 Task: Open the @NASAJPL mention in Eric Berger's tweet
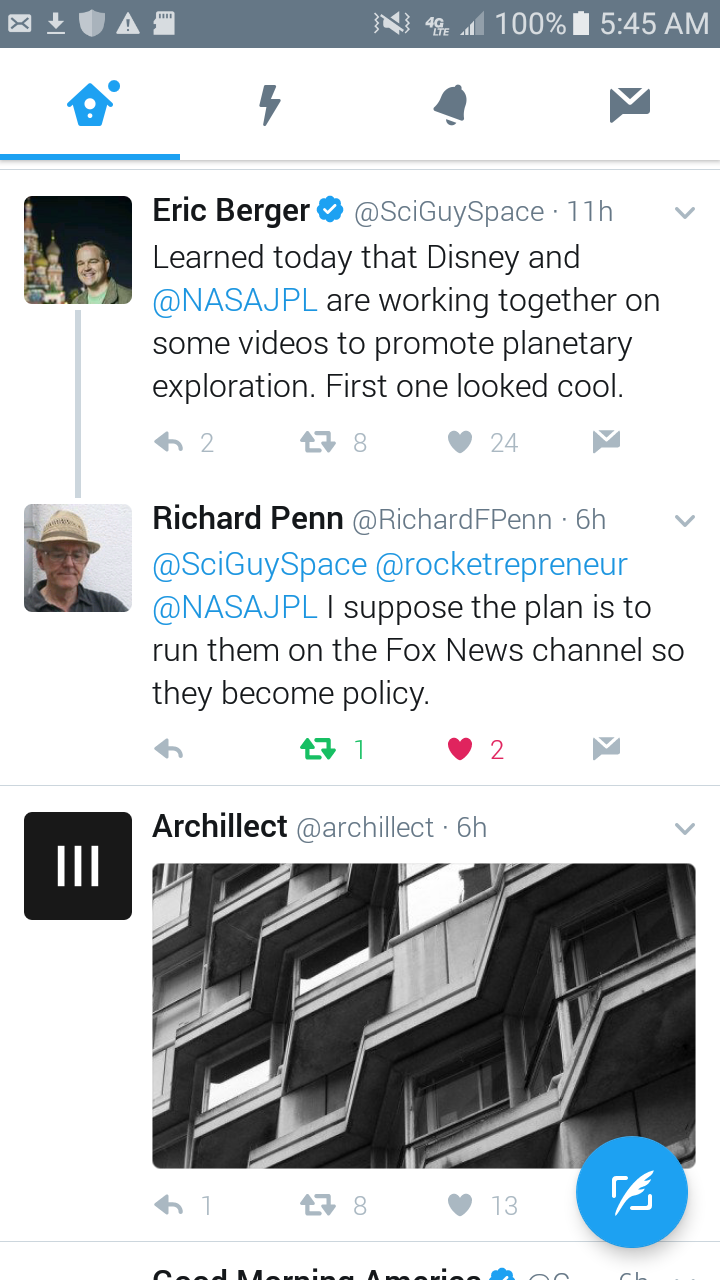coord(235,300)
